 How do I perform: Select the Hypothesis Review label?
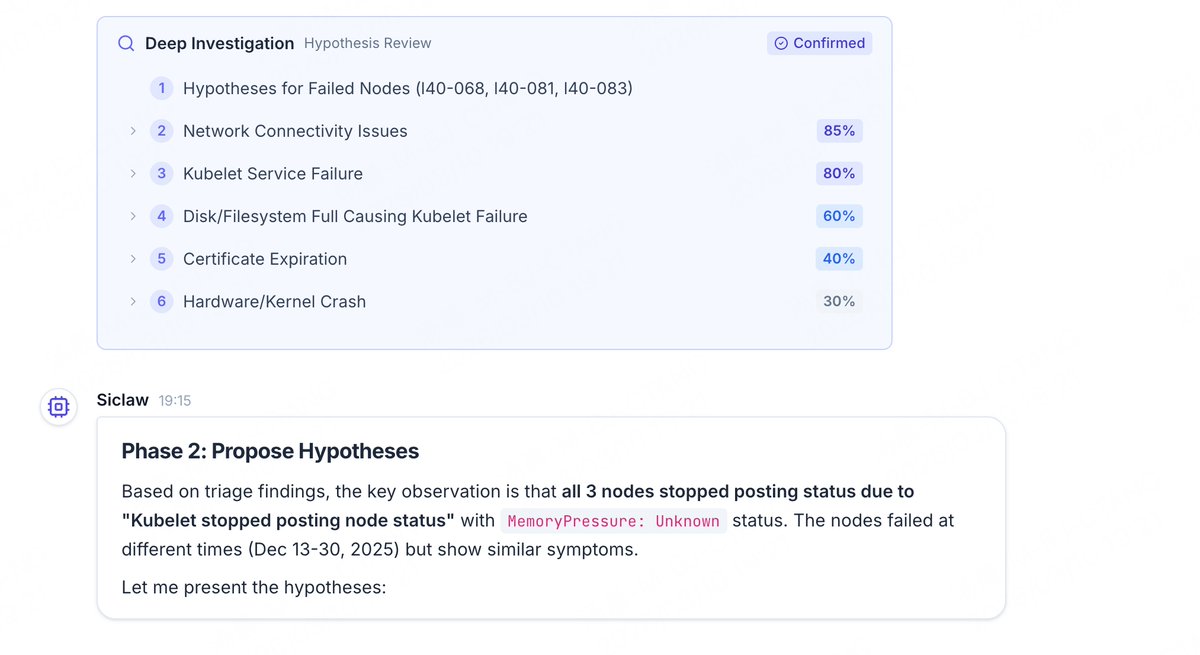368,43
